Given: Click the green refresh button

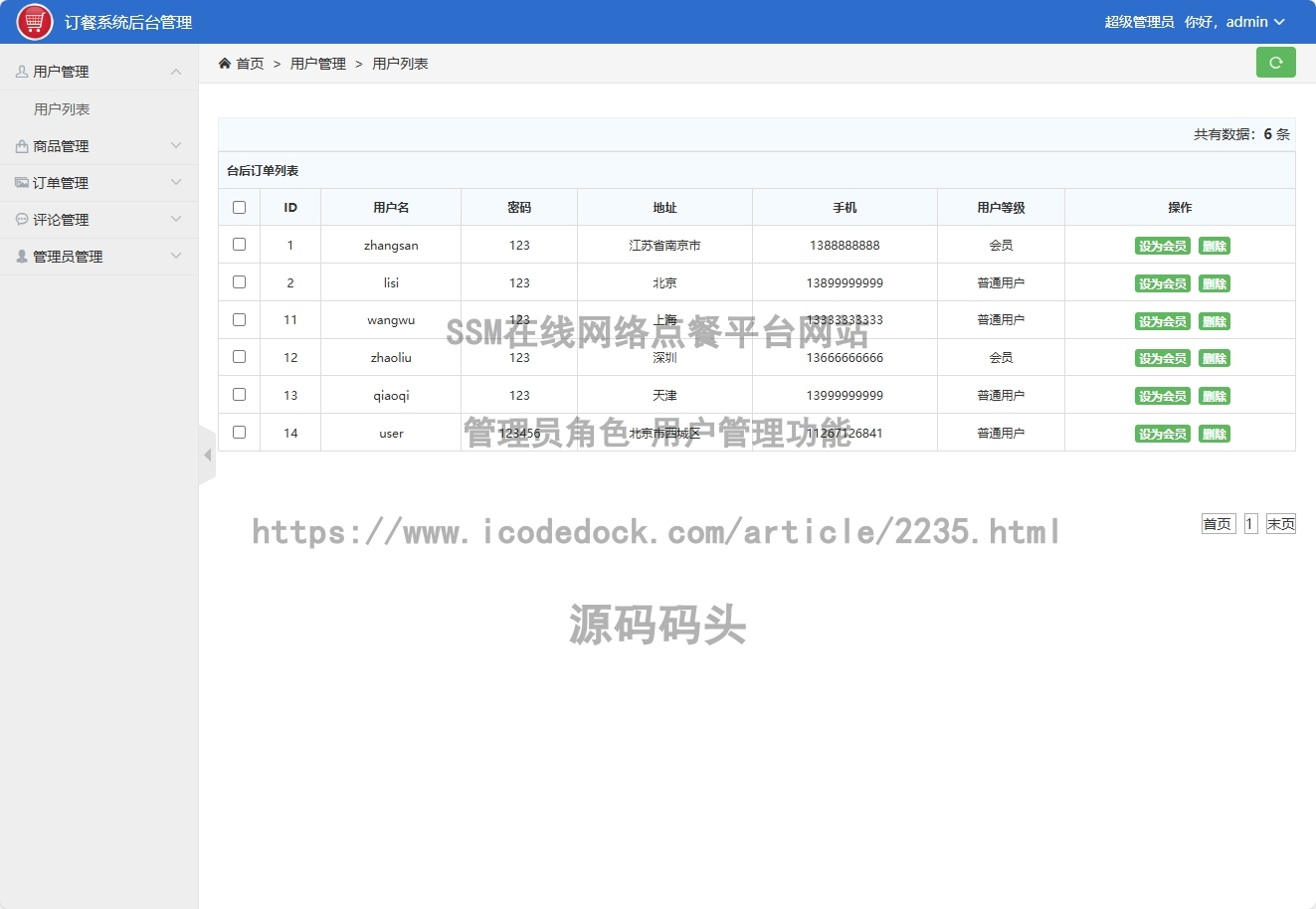Looking at the screenshot, I should pos(1275,63).
